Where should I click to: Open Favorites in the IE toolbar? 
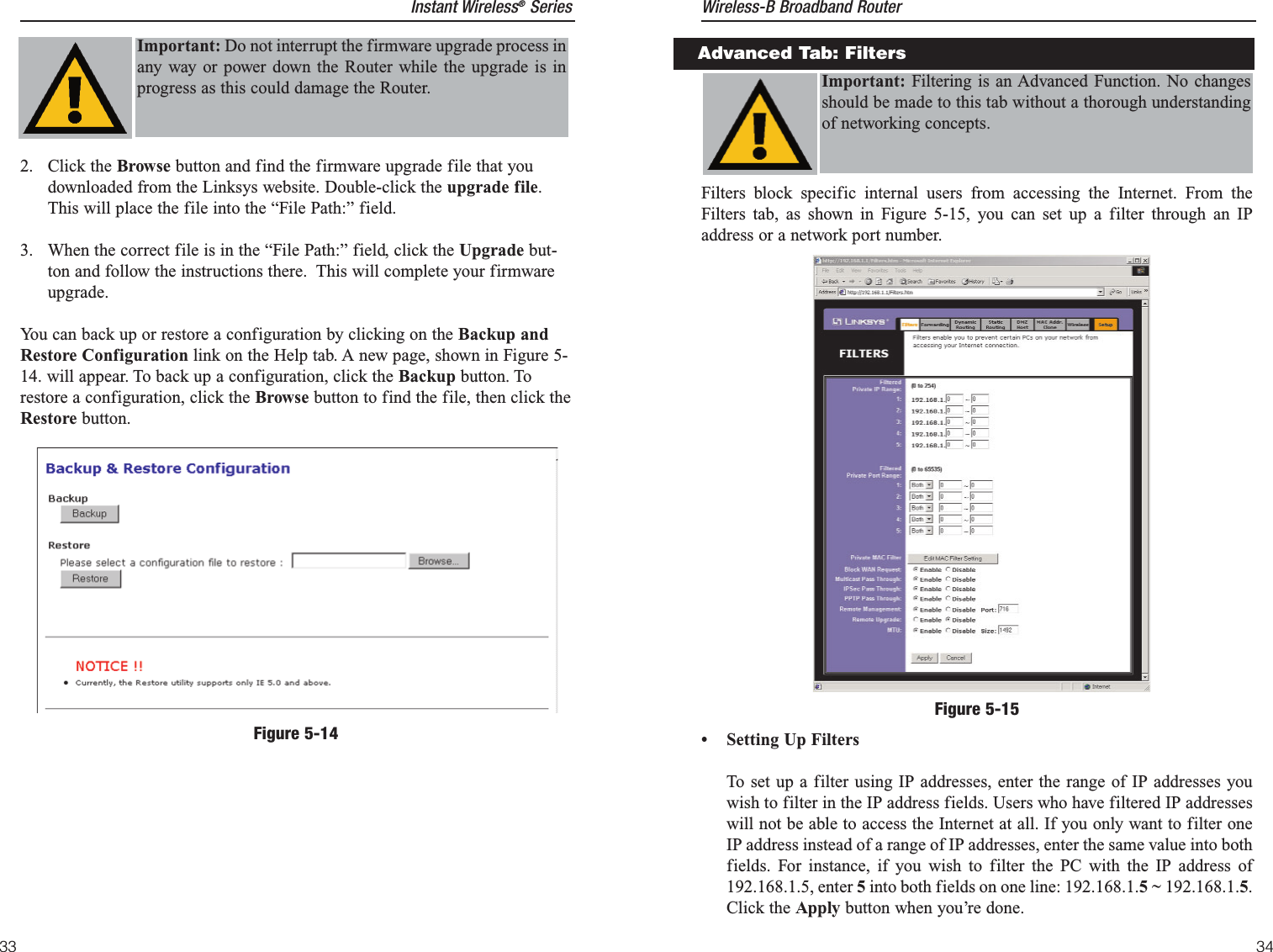tap(942, 282)
